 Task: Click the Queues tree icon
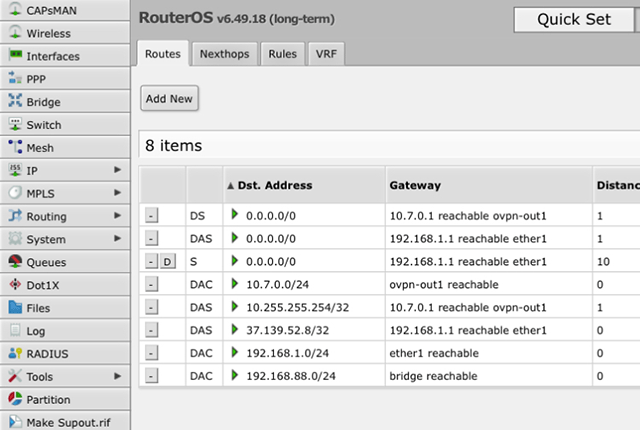coord(15,261)
